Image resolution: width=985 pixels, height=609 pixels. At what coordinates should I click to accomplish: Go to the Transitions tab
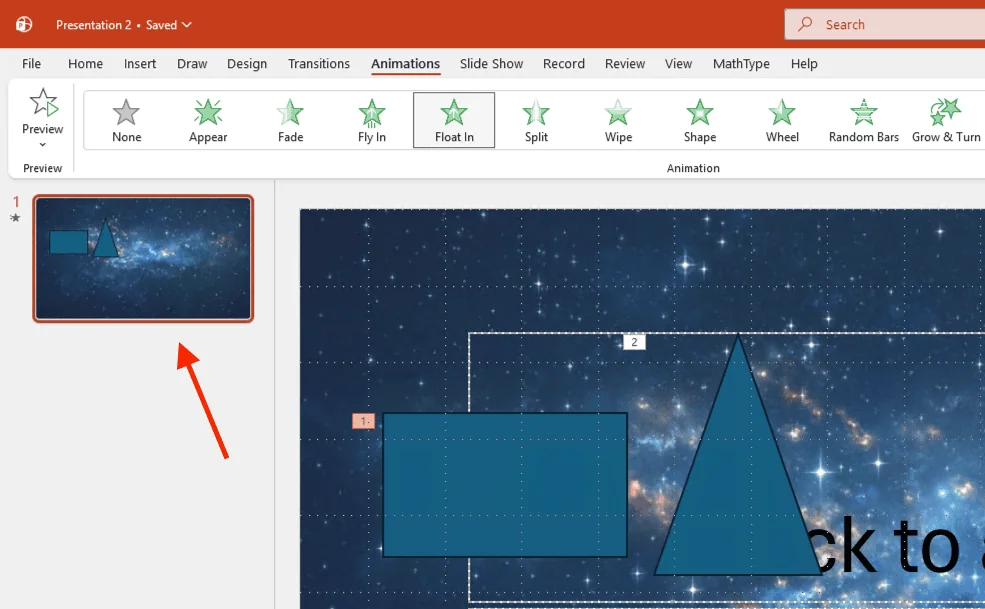318,63
